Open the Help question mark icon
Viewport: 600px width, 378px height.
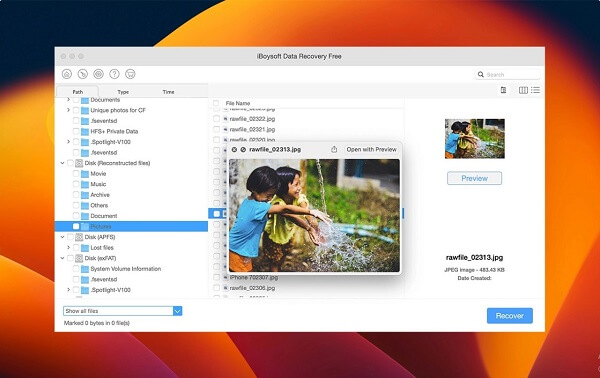point(114,74)
